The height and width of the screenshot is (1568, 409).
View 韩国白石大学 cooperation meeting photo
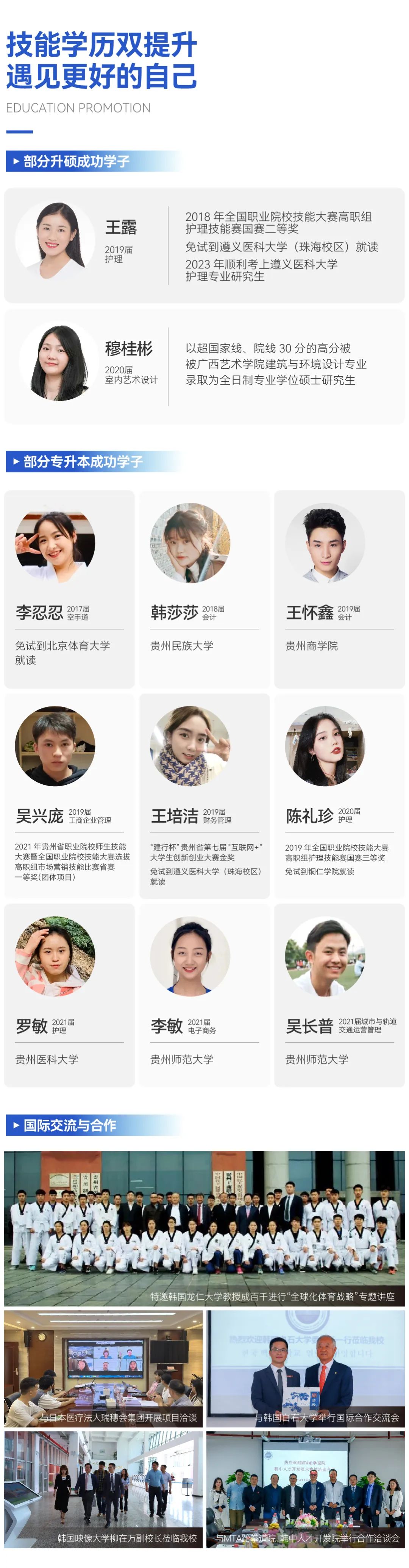306,1368
